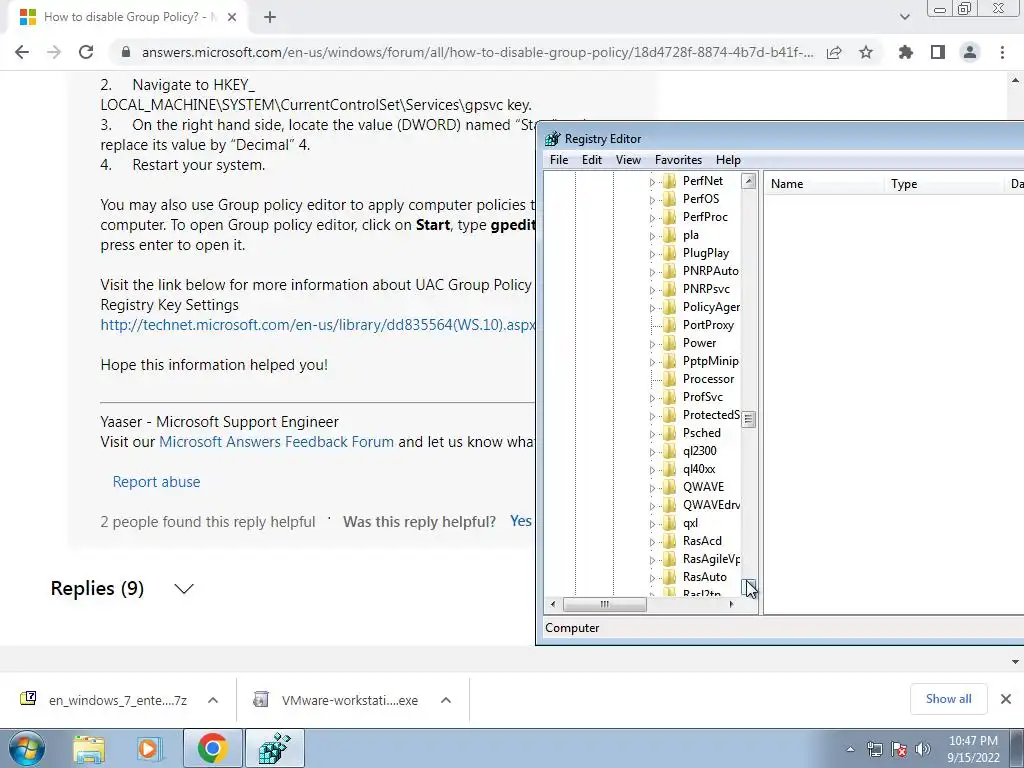Launch Windows Media Player from taskbar

[x=150, y=748]
